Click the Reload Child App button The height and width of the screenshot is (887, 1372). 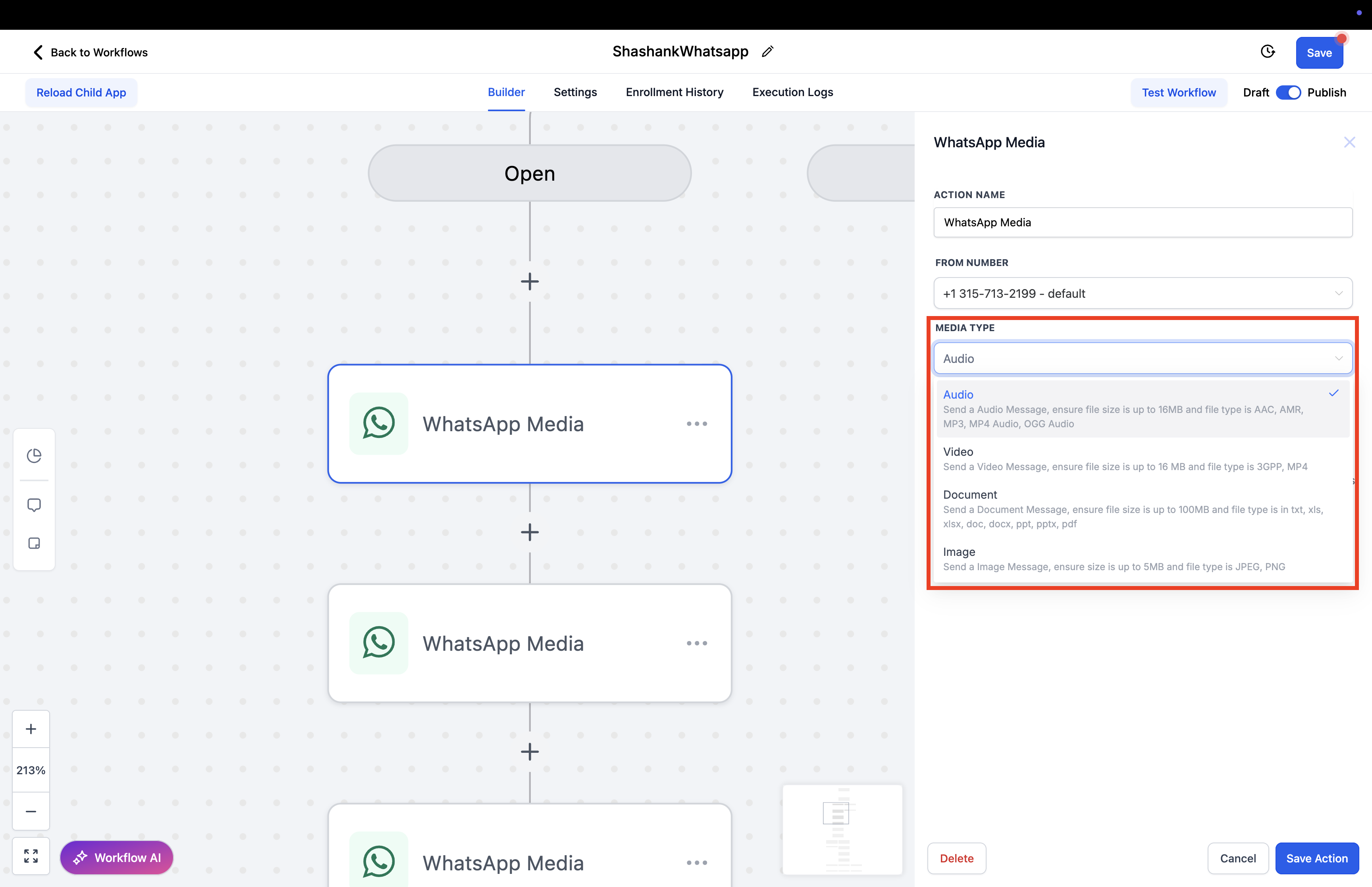coord(81,93)
